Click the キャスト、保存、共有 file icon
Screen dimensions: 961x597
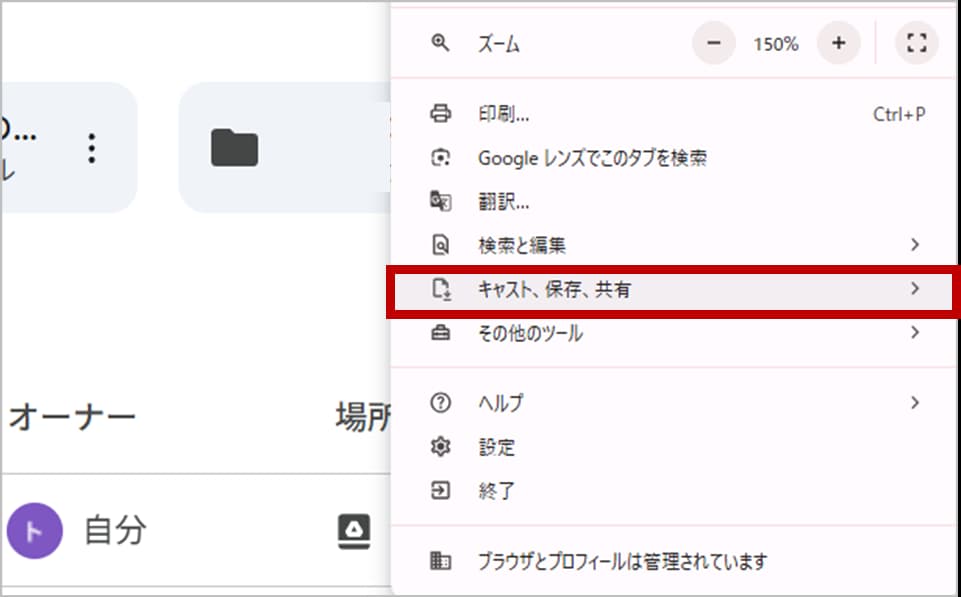pos(440,290)
